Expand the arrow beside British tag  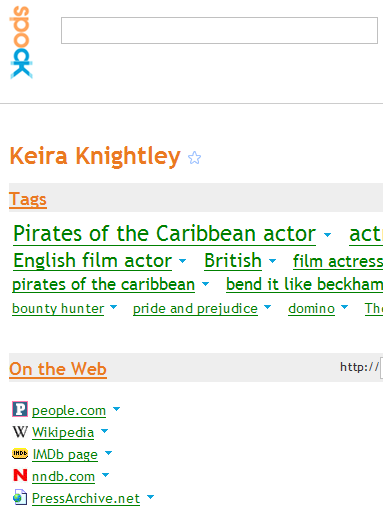click(x=272, y=260)
